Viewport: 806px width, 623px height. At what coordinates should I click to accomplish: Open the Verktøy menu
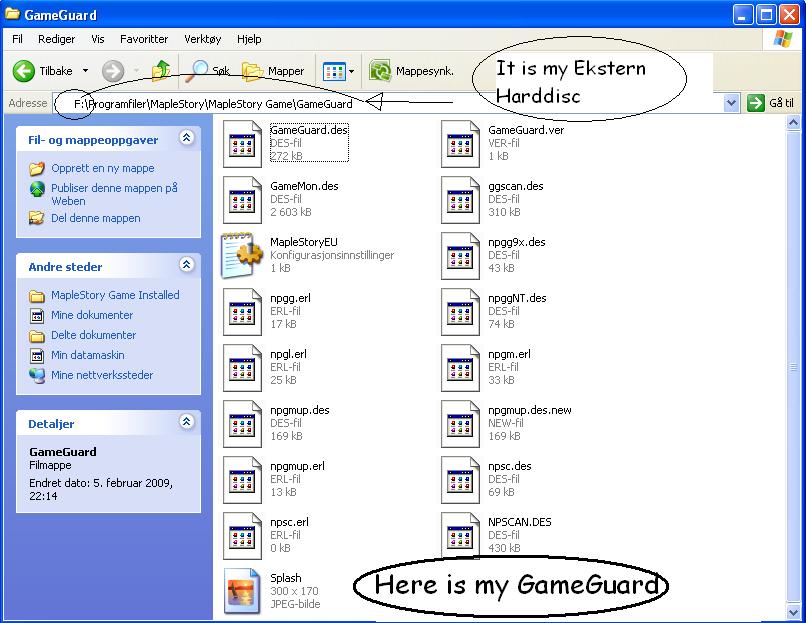(x=203, y=39)
